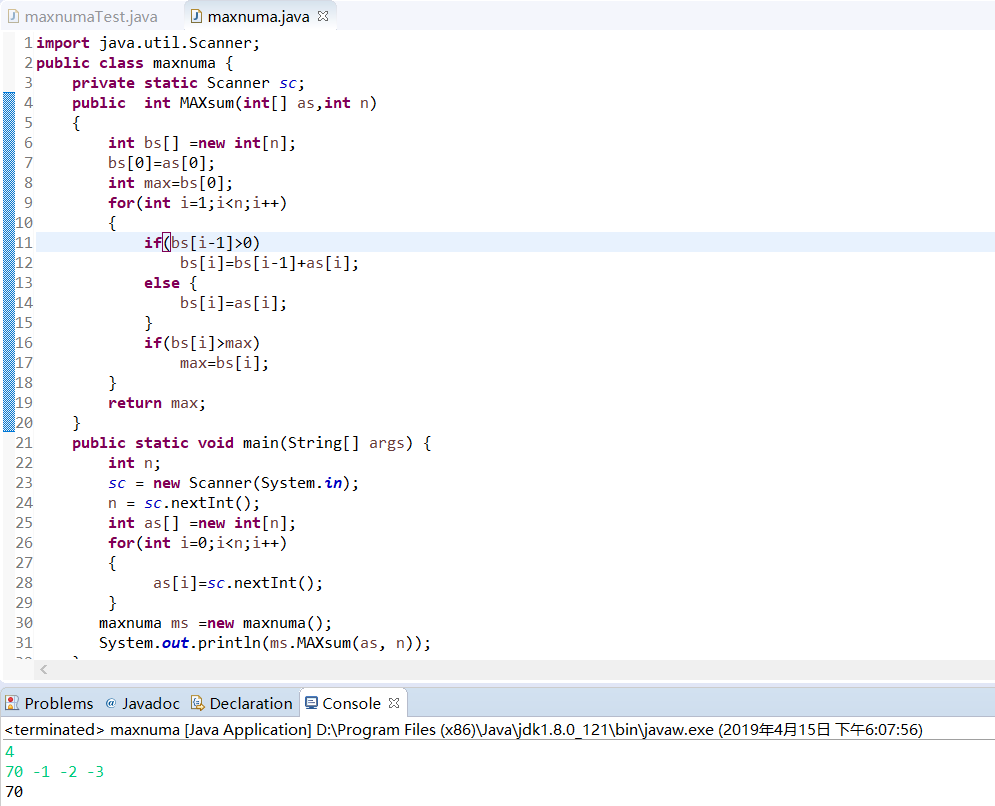
Task: Click the maxnuma.java file icon
Action: click(x=196, y=17)
